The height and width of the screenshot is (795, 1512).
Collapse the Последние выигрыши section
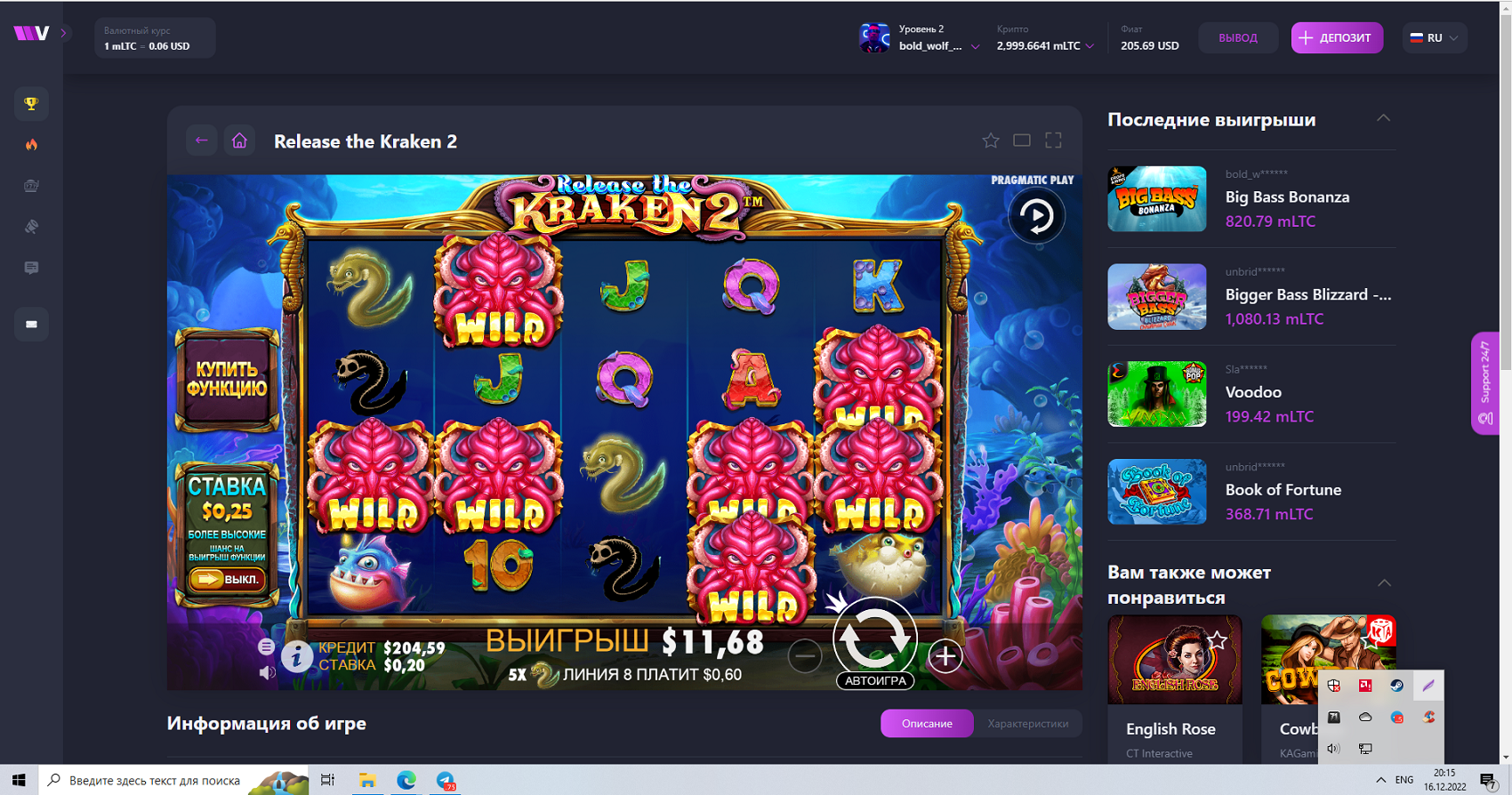point(1384,118)
